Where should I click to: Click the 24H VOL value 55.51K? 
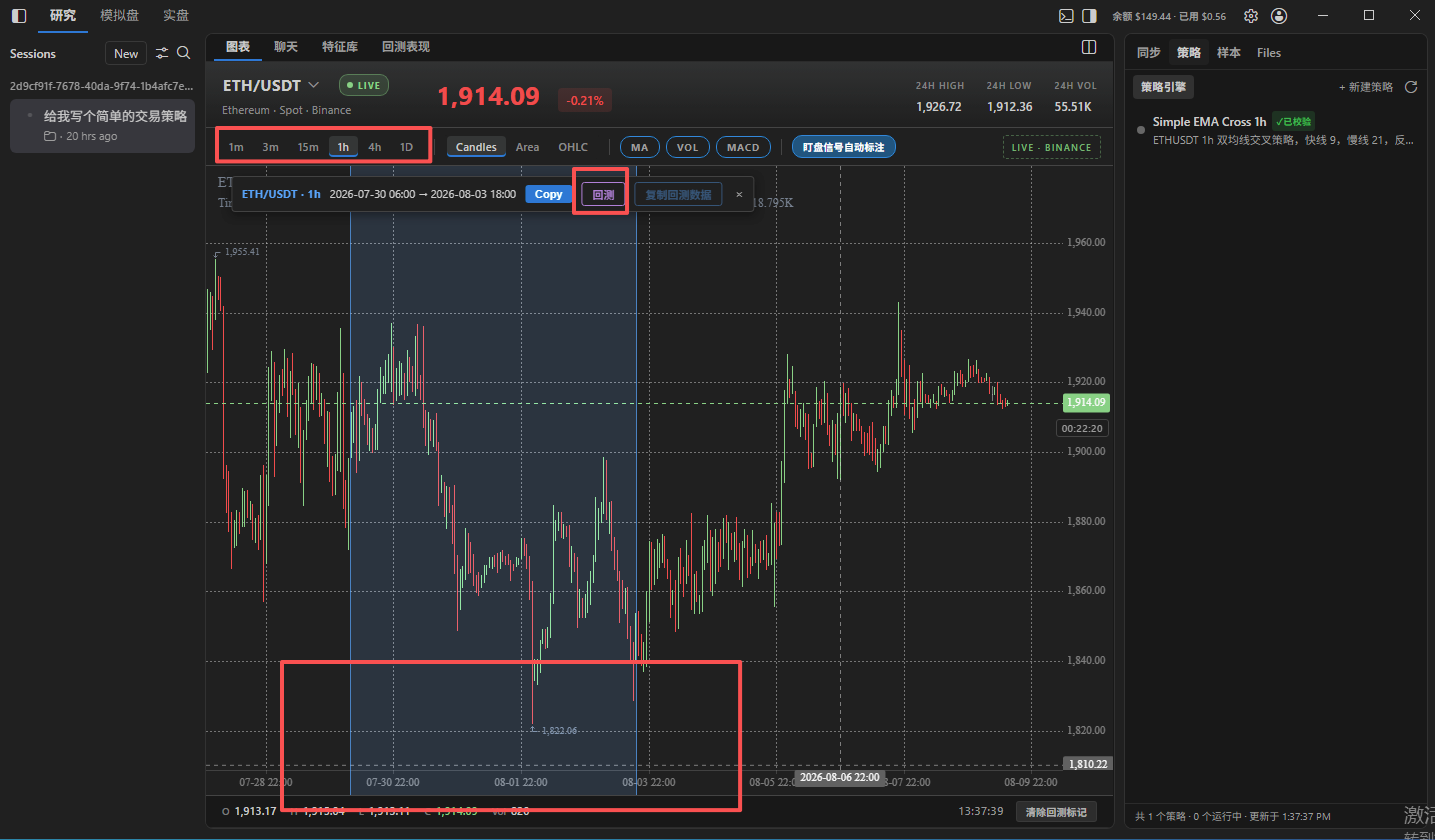point(1072,106)
